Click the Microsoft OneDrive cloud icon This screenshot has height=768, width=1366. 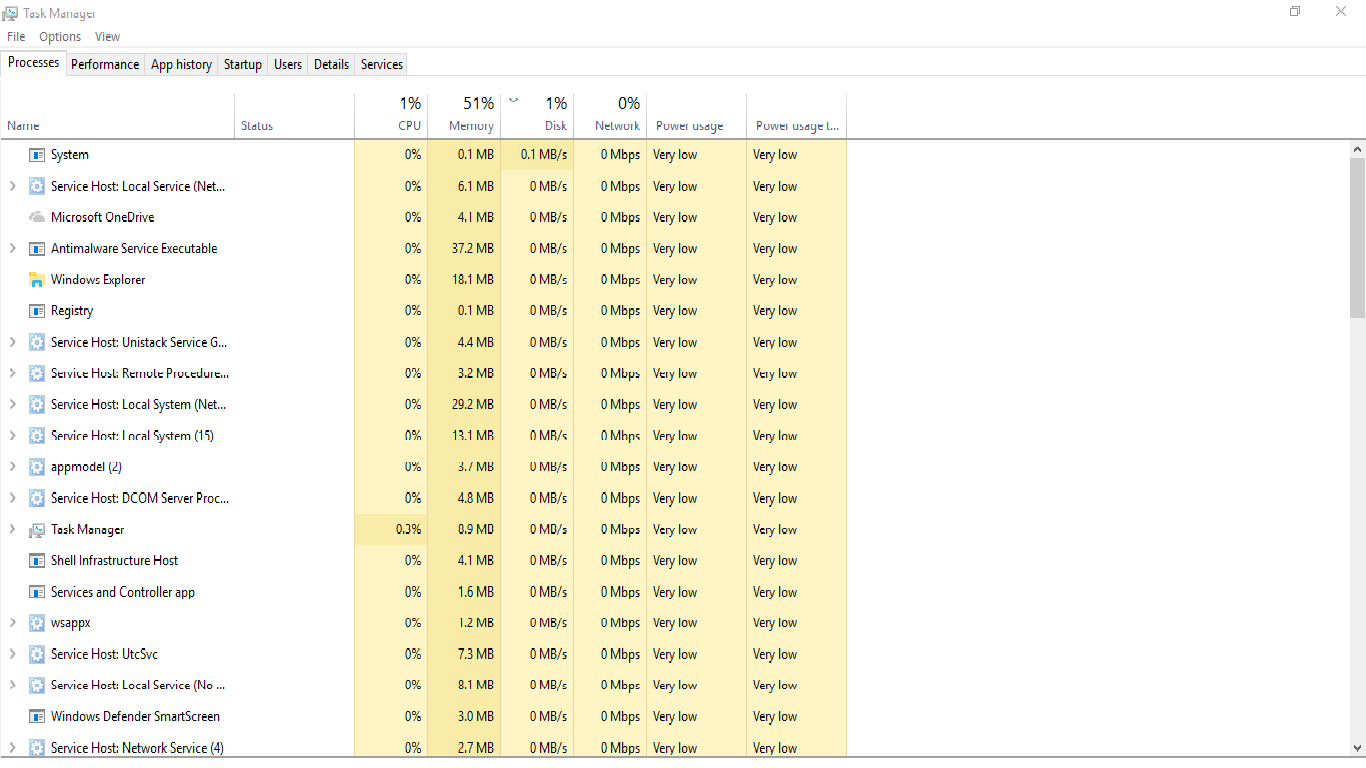[37, 217]
